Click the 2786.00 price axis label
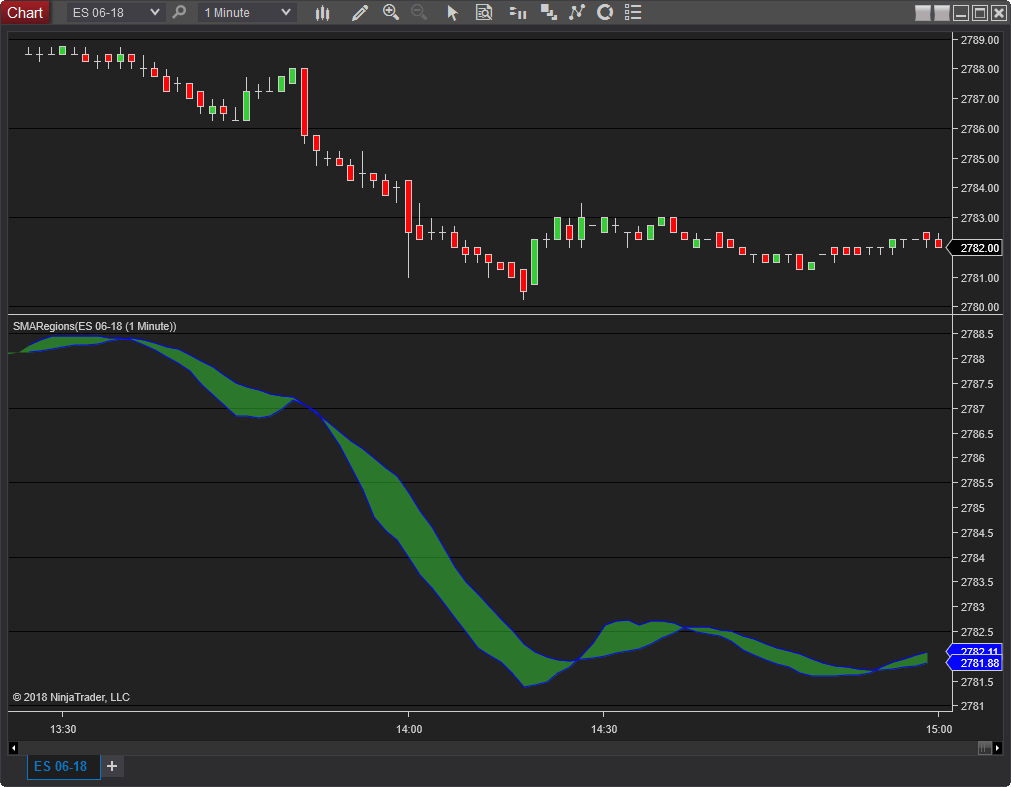The image size is (1011, 787). (979, 129)
